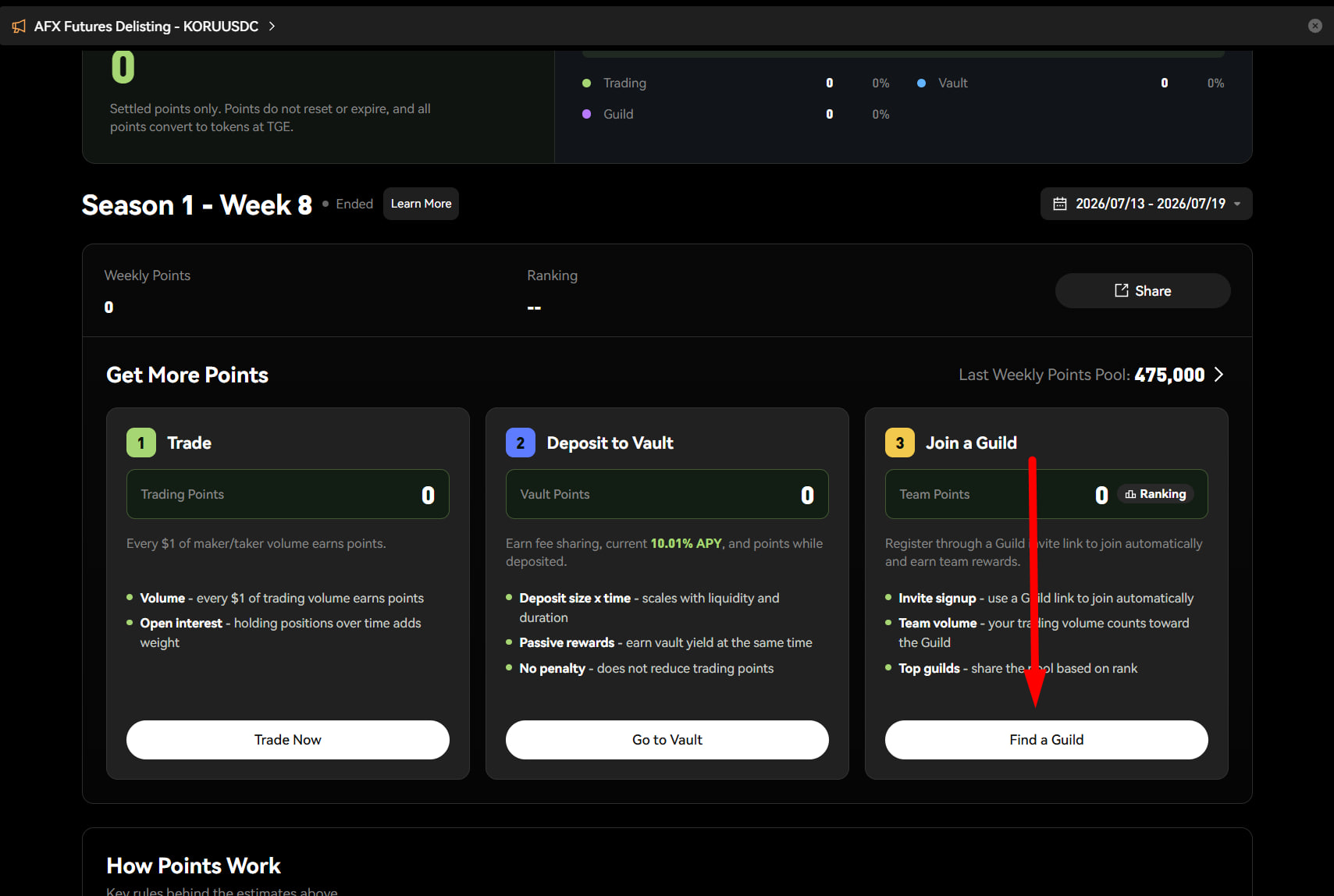Screen dimensions: 1334x896
Task: Click the Find a Guild button
Action: [1046, 740]
